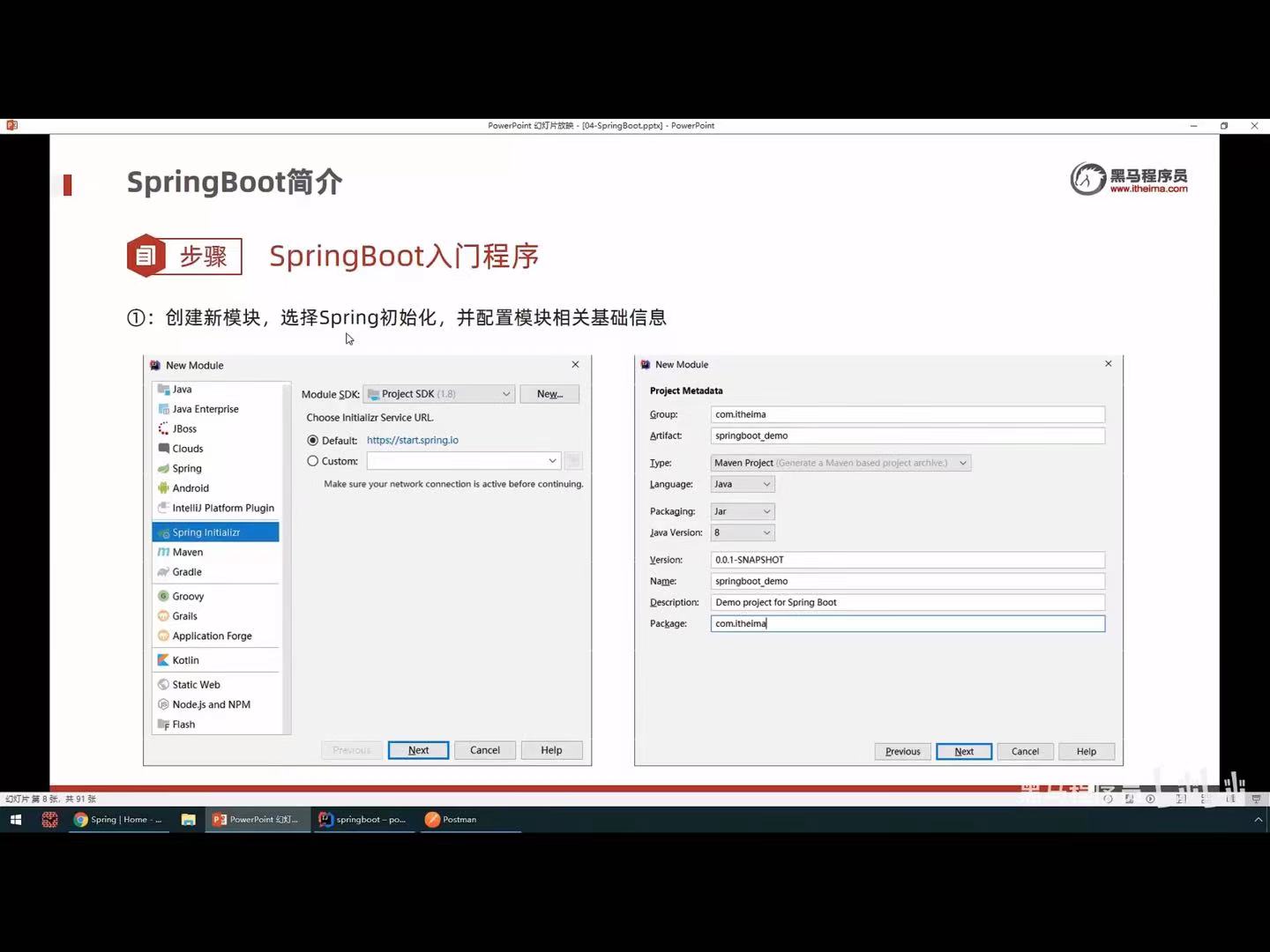
Task: Click Next in the left New Module dialog
Action: [418, 750]
